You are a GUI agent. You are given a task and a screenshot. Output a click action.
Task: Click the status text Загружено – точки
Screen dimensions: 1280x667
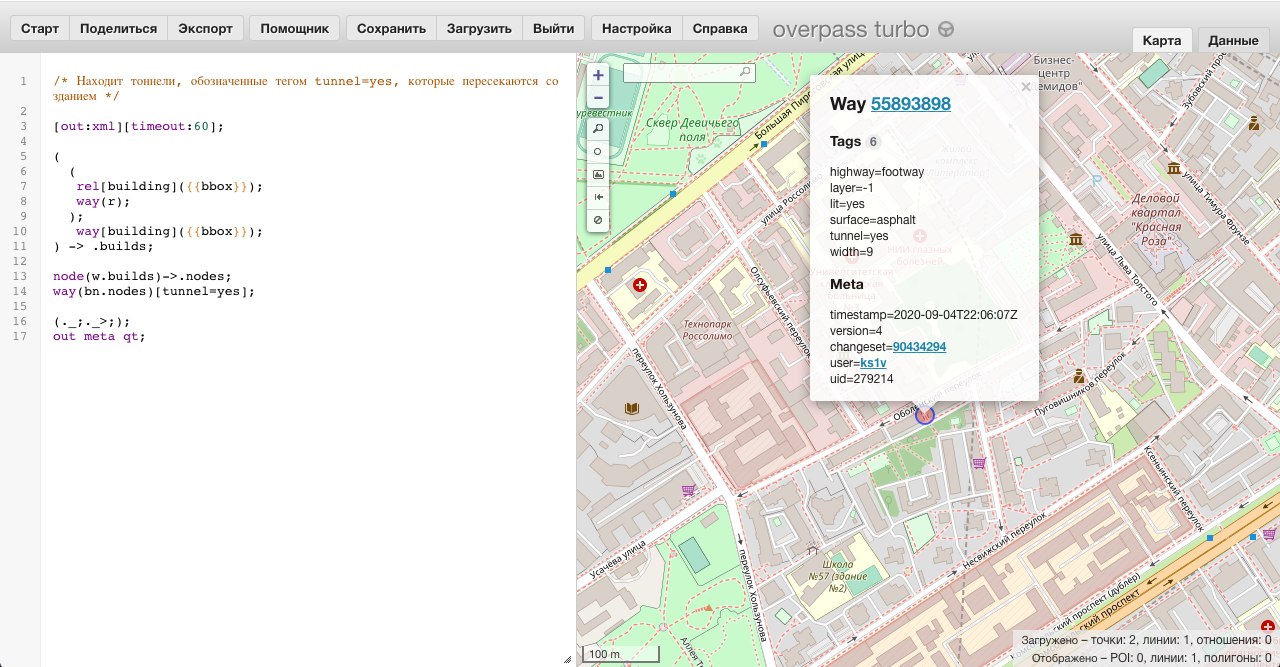[1145, 640]
